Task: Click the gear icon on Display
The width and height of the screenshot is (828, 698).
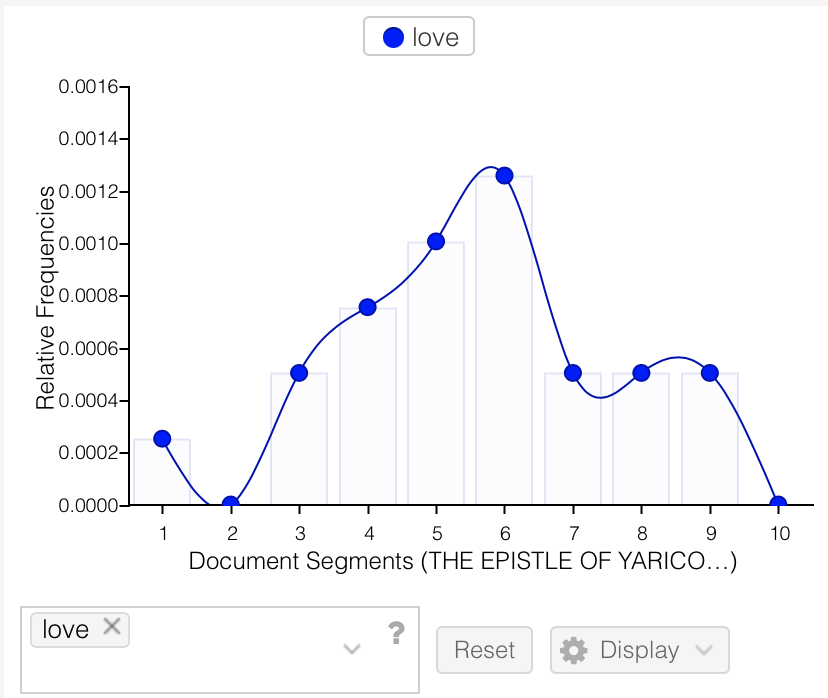Action: 573,650
